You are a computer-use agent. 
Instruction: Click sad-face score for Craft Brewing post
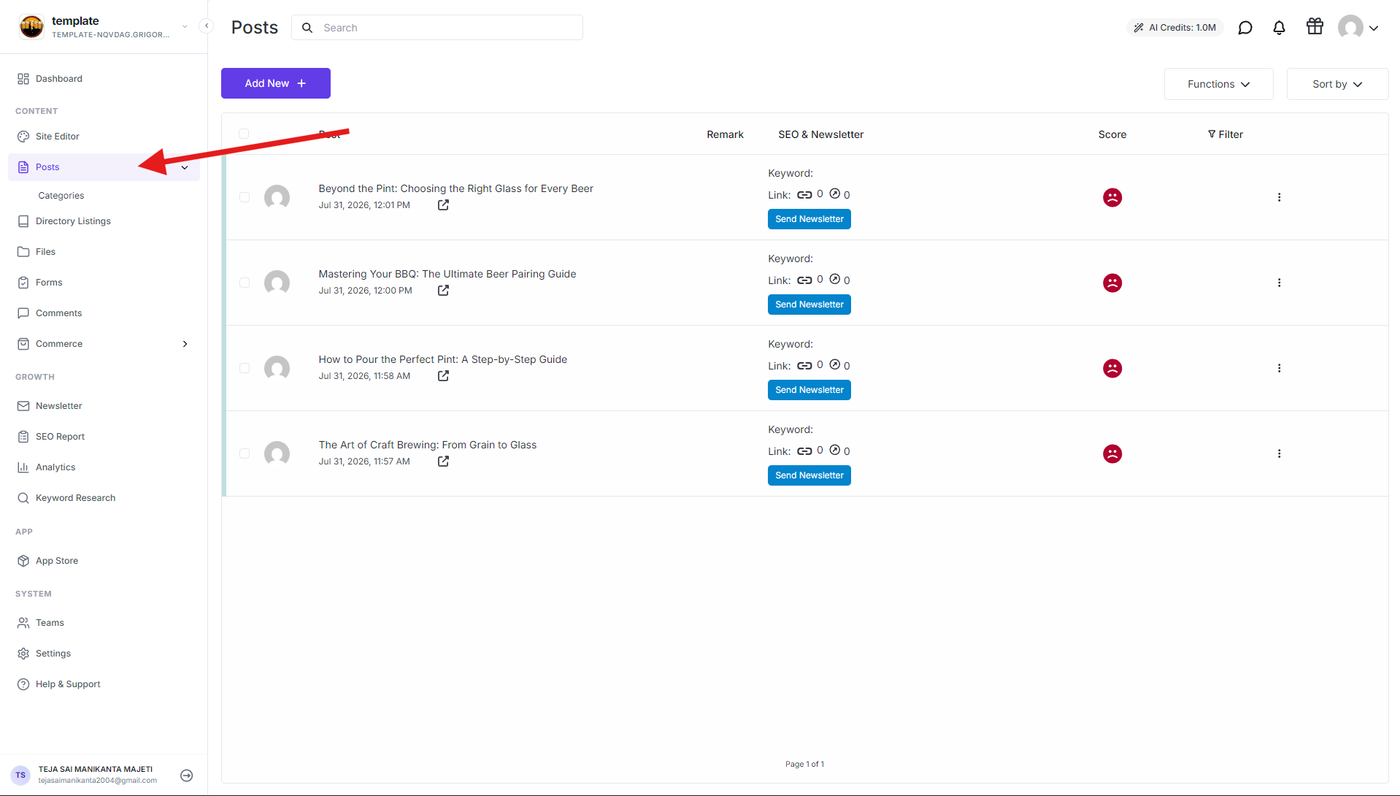(x=1112, y=454)
